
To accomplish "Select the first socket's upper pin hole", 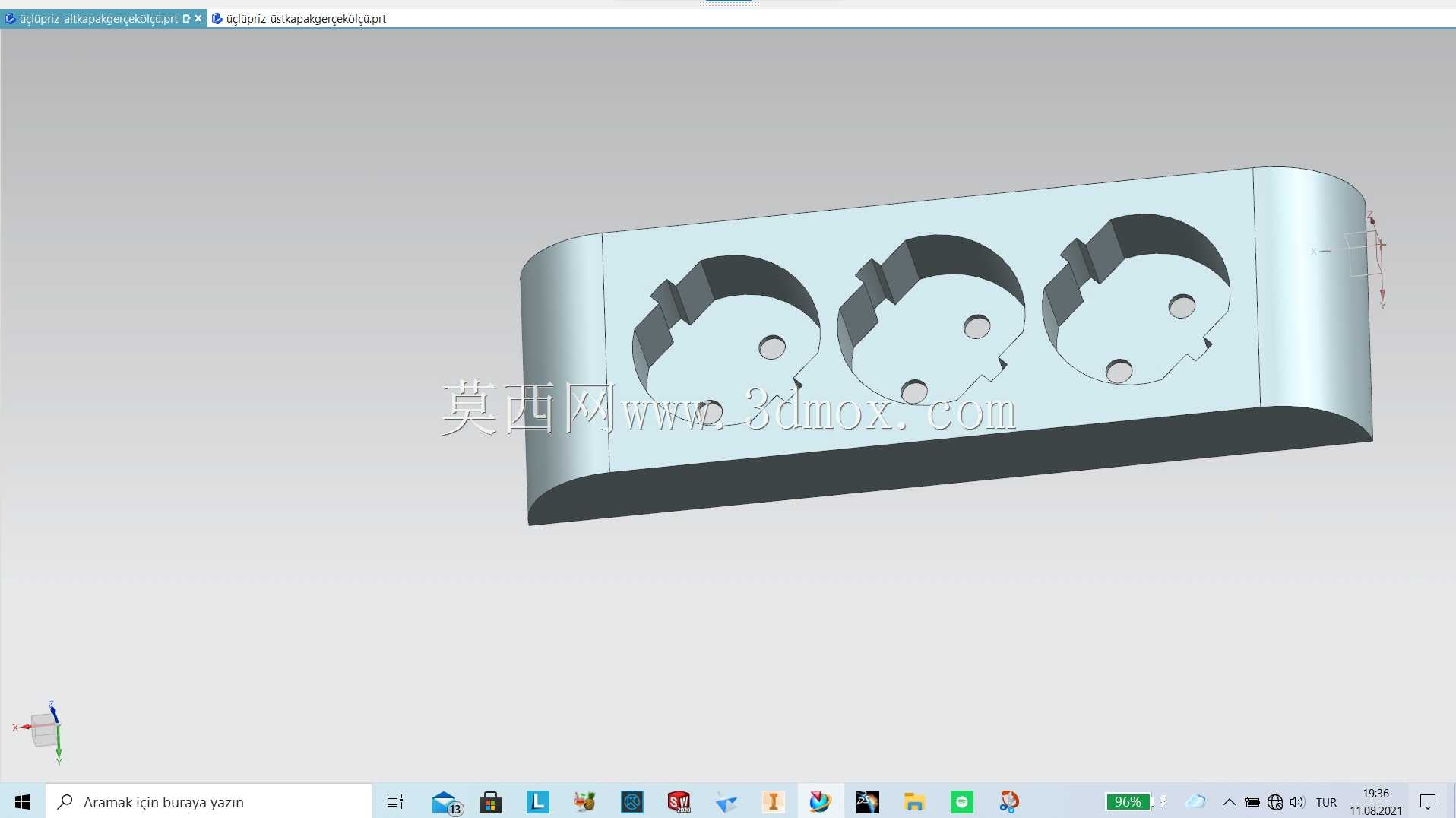I will pos(772,347).
